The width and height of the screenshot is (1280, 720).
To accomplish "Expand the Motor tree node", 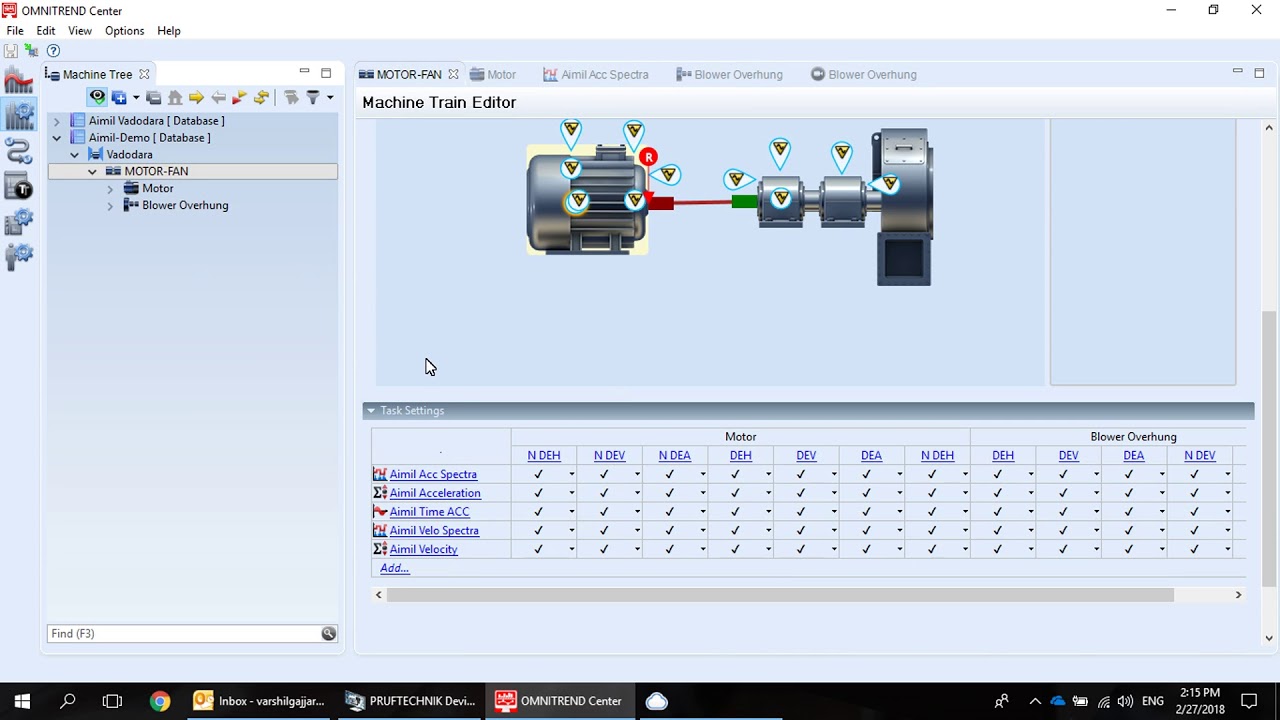I will [110, 189].
